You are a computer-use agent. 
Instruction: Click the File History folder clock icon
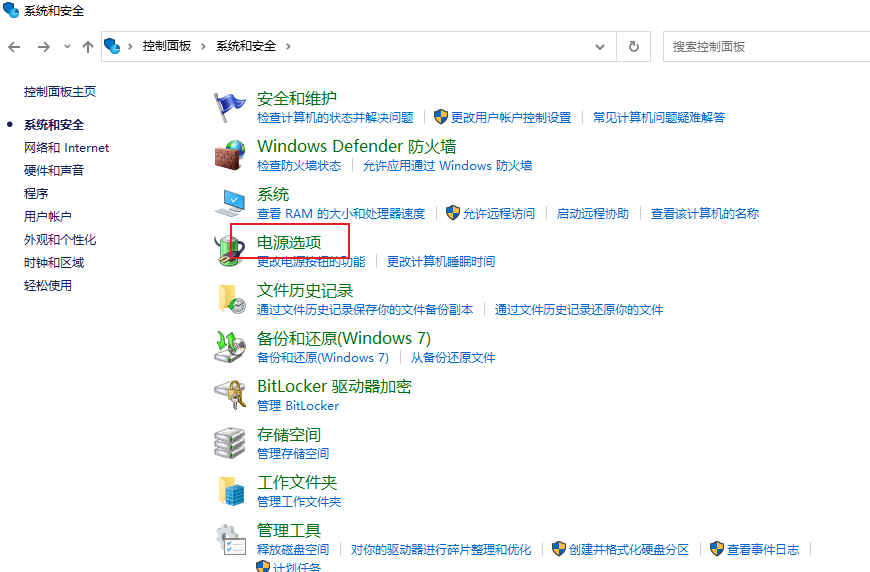point(231,299)
